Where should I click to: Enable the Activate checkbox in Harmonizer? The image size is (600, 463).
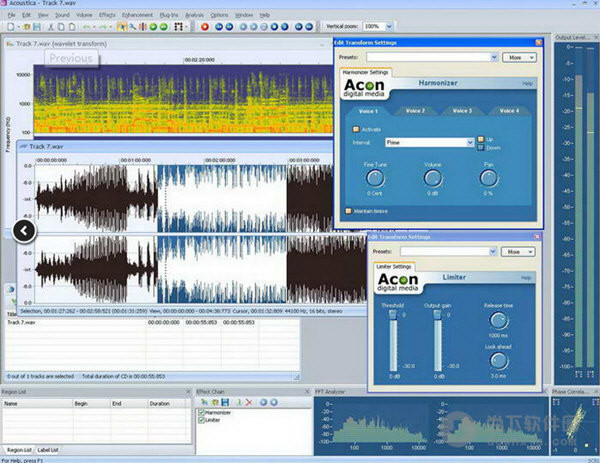(354, 129)
